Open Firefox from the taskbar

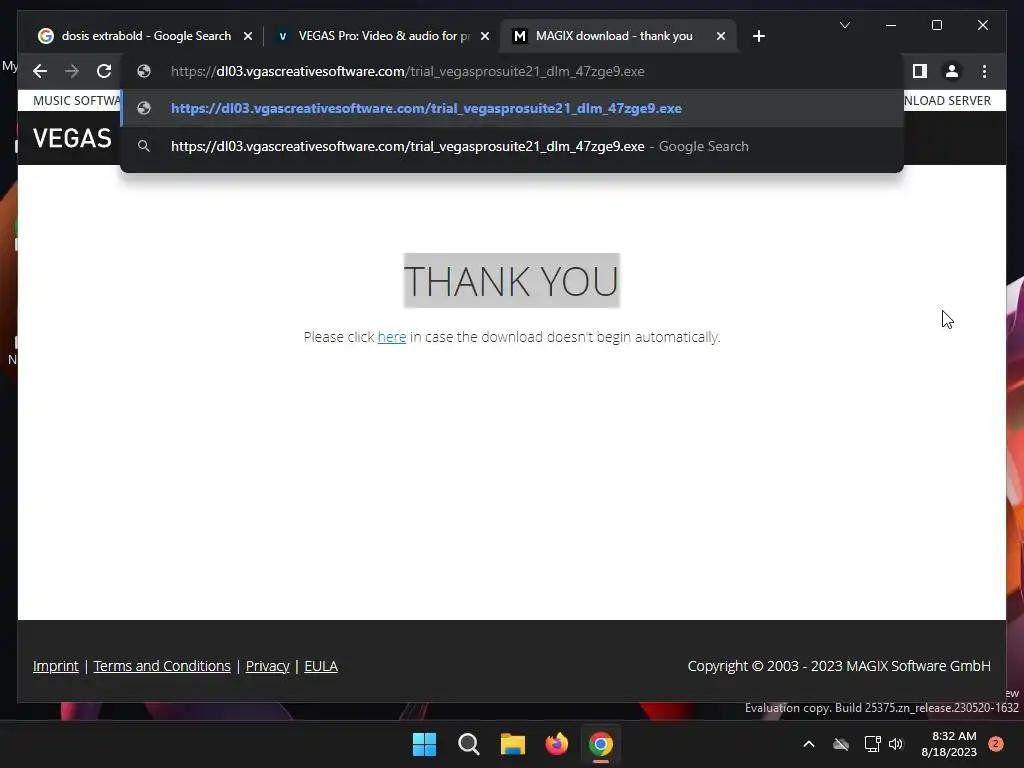click(556, 744)
